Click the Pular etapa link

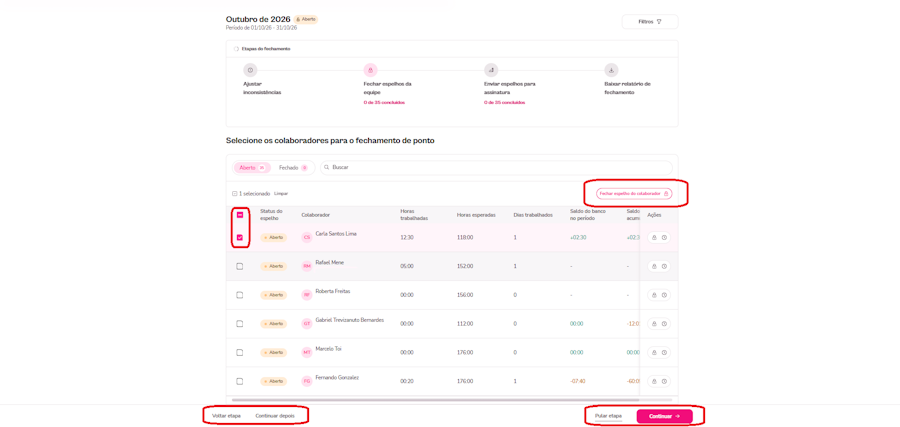(608, 416)
